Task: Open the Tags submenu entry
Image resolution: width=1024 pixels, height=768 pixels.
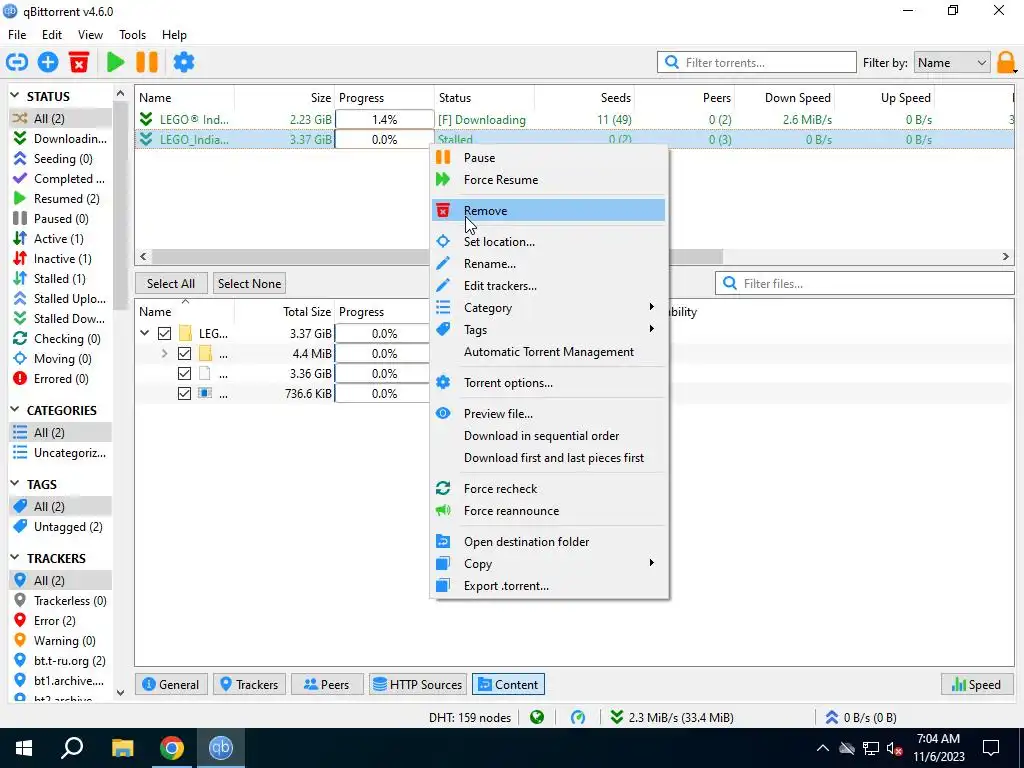Action: [548, 330]
